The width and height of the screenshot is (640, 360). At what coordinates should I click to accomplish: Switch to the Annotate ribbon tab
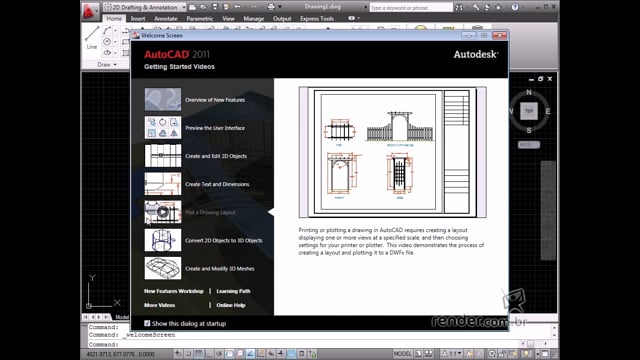click(x=166, y=19)
